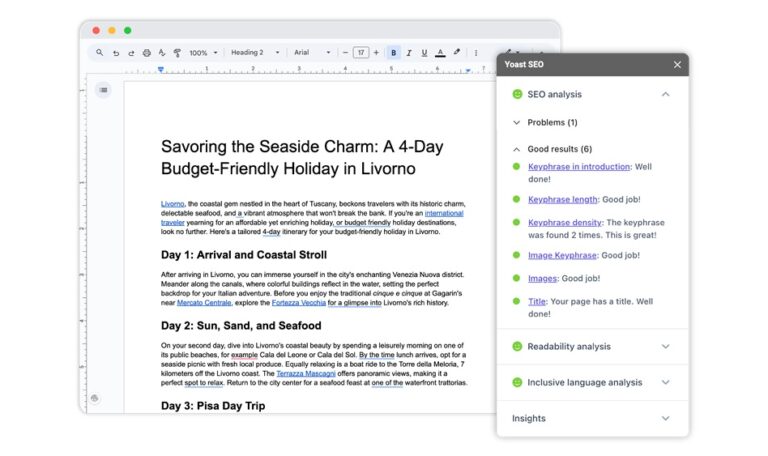Open the Arial font dropdown
The height and width of the screenshot is (456, 768).
[312, 52]
